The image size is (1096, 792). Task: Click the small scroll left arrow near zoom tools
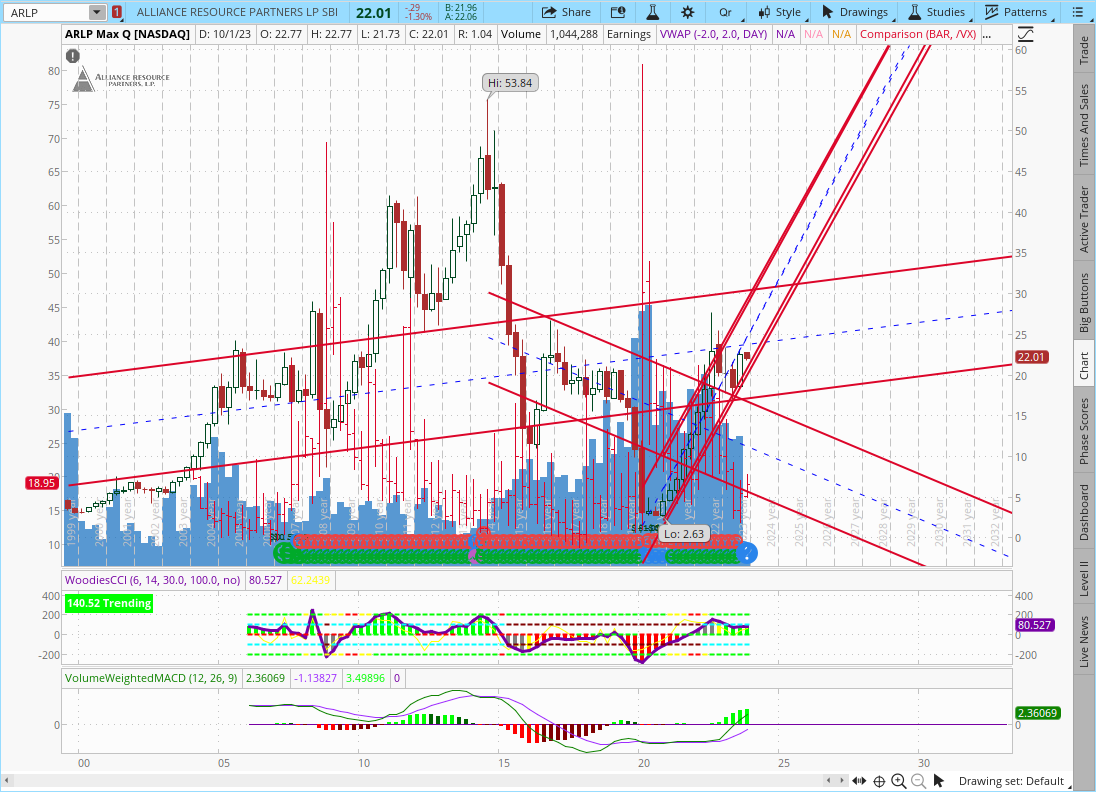[x=829, y=781]
